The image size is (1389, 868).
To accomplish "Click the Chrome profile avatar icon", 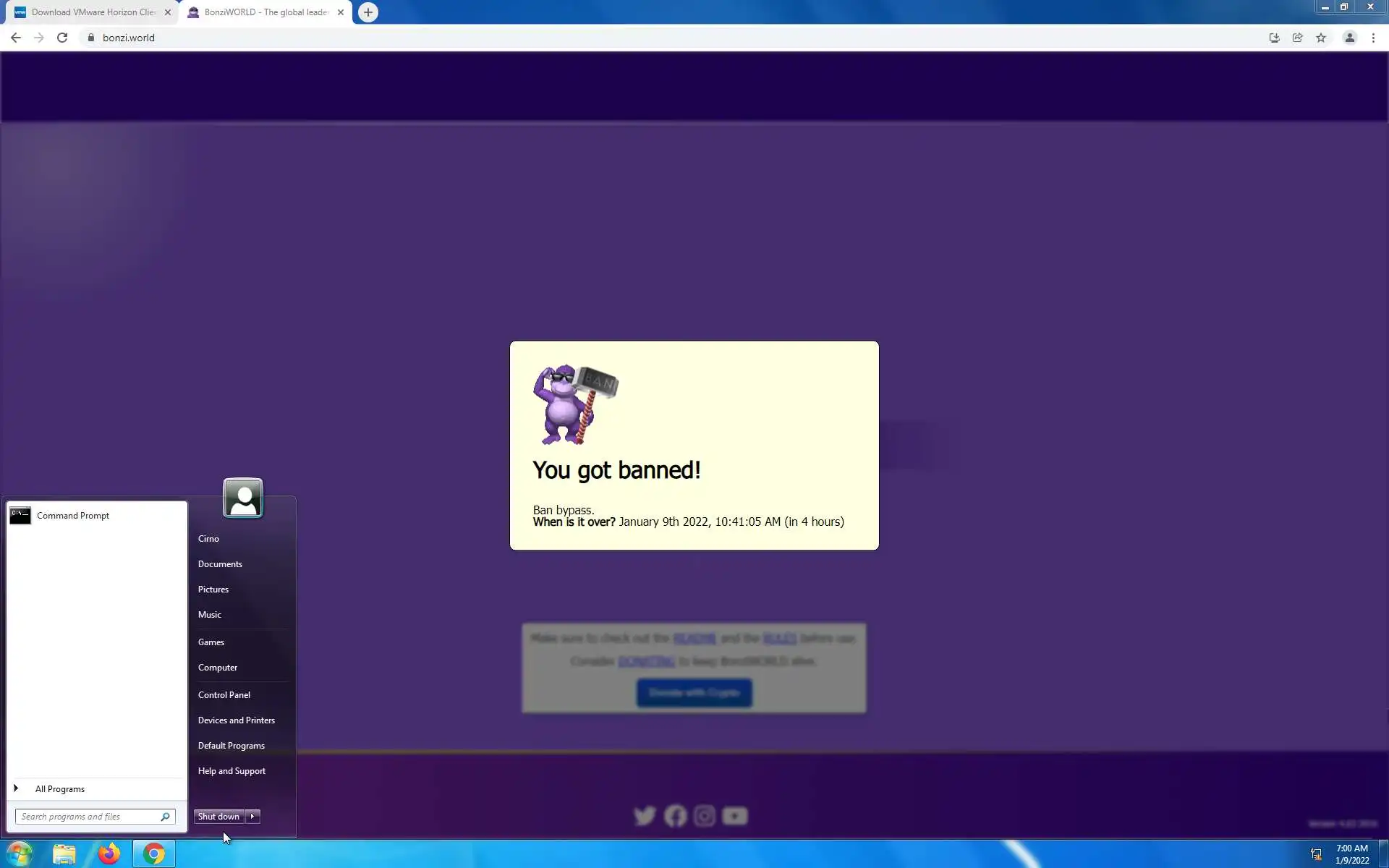I will (1349, 38).
